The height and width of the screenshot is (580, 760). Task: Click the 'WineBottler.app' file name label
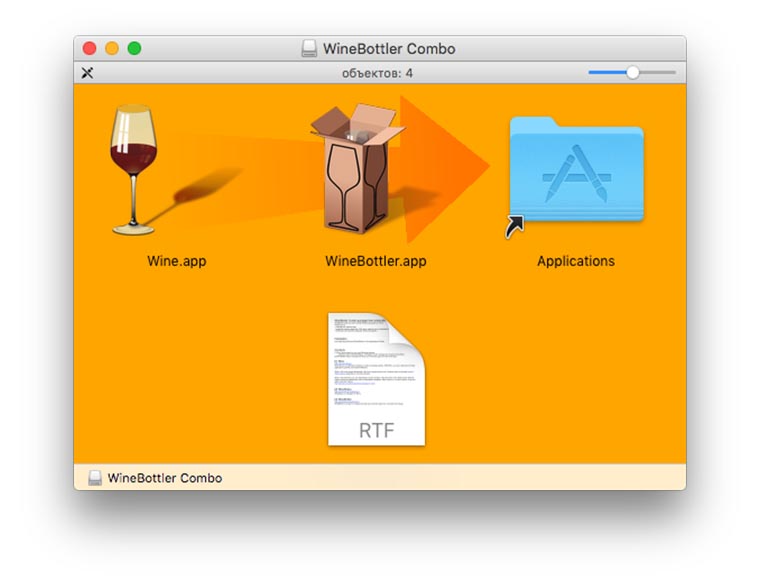click(376, 261)
